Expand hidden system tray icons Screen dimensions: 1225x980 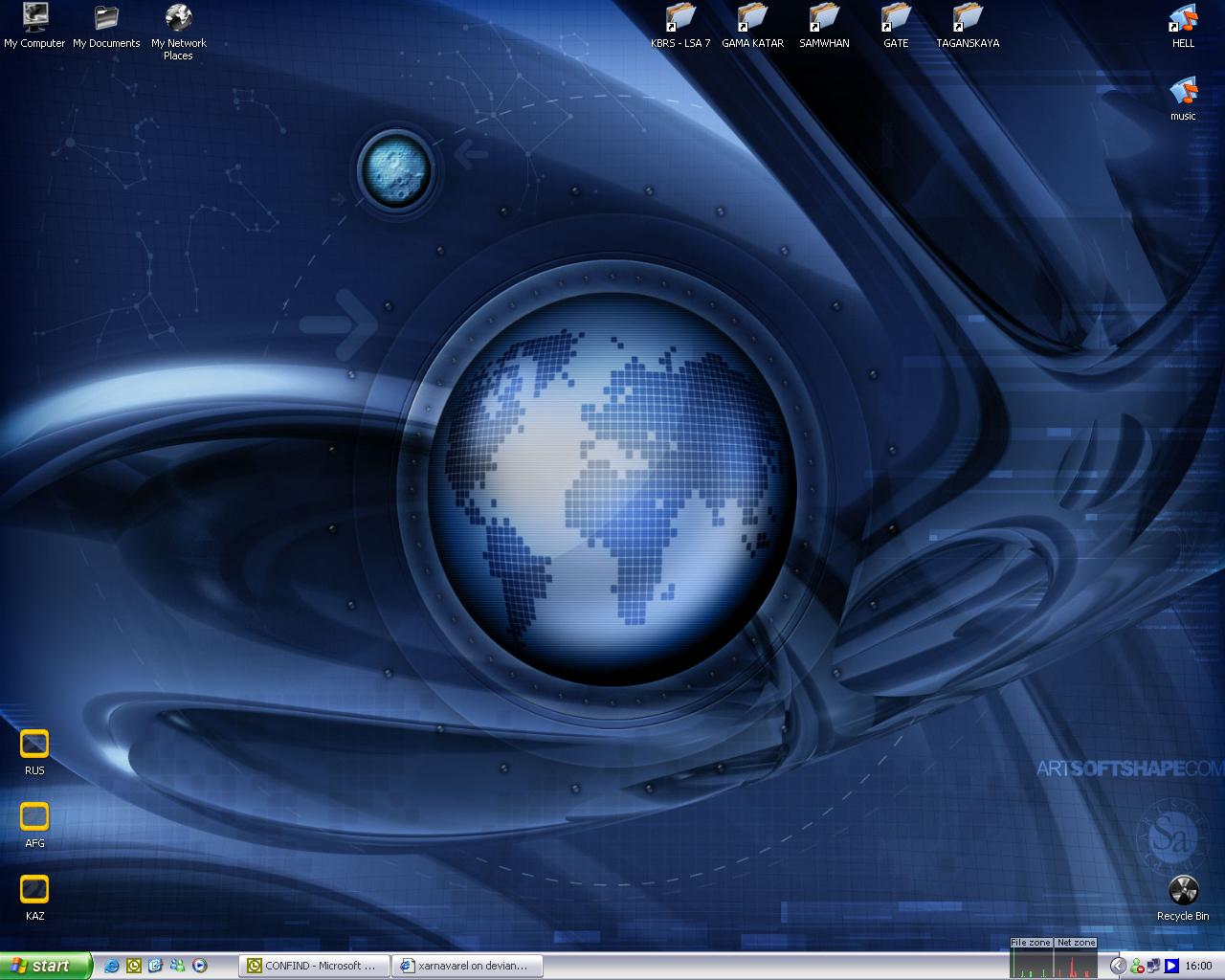(1117, 966)
